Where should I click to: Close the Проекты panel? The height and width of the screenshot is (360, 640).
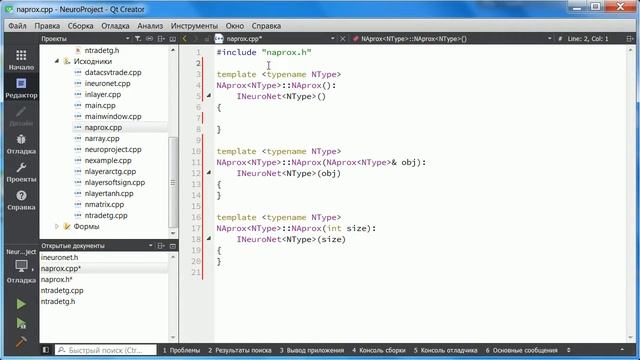[173, 39]
